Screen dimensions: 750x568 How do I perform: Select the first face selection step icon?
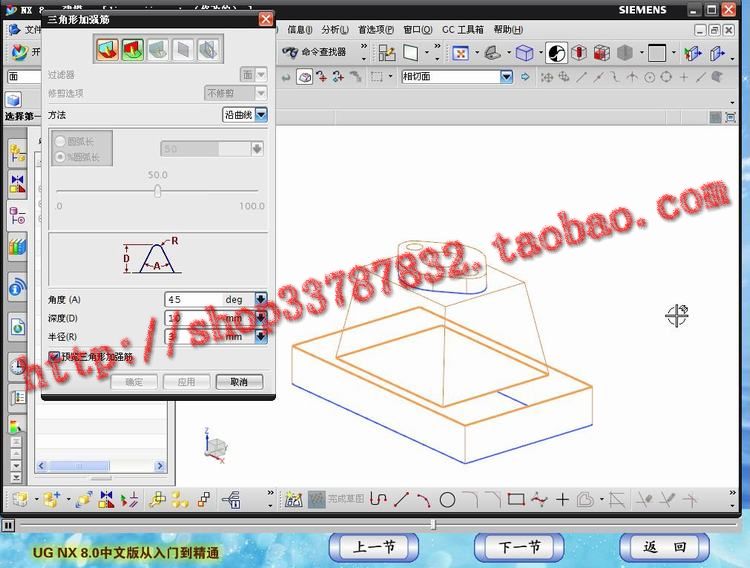(x=107, y=49)
